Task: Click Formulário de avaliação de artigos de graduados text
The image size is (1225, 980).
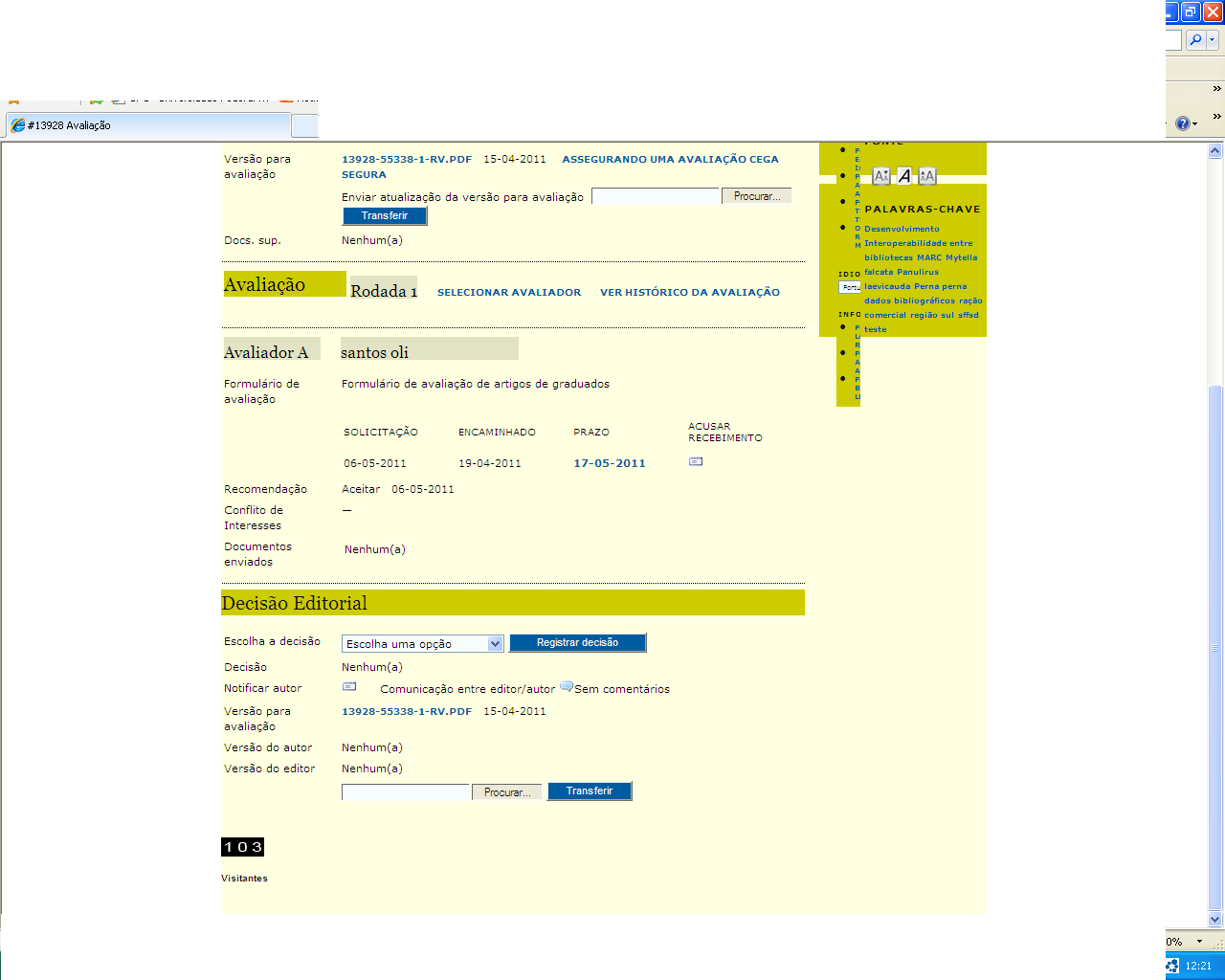Action: (x=476, y=384)
